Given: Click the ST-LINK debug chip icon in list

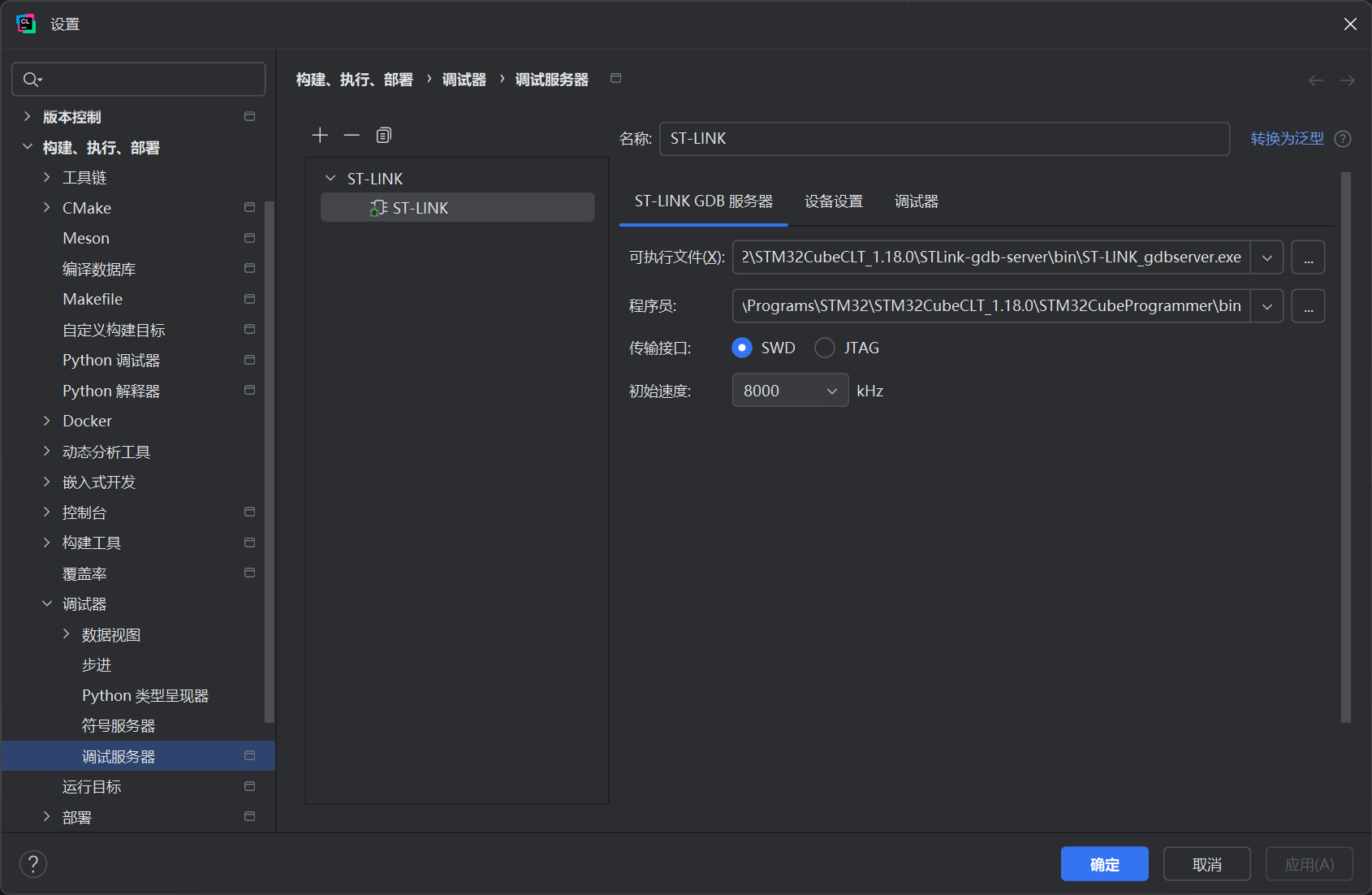Looking at the screenshot, I should click(378, 208).
